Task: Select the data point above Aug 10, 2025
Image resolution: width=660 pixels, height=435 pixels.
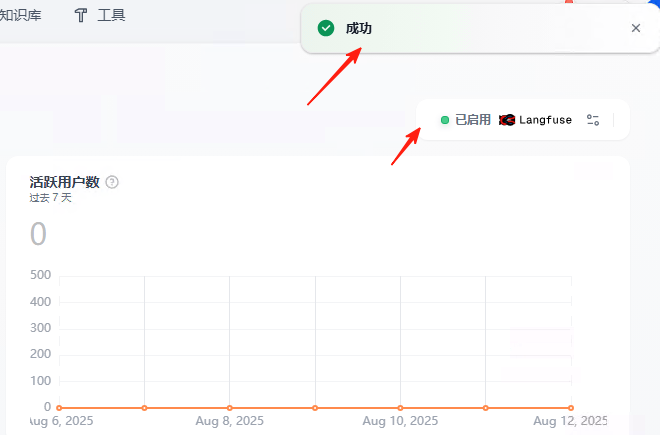Action: pyautogui.click(x=400, y=408)
